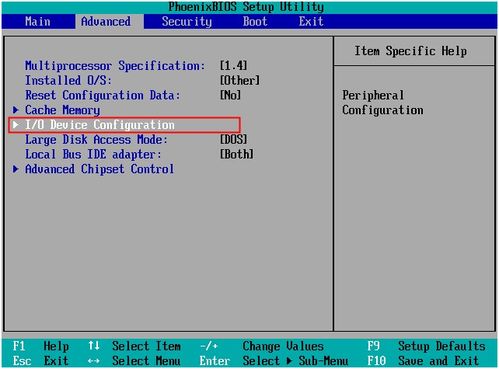Open the Cache Memory submenu entry
The image size is (499, 369).
tap(62, 110)
